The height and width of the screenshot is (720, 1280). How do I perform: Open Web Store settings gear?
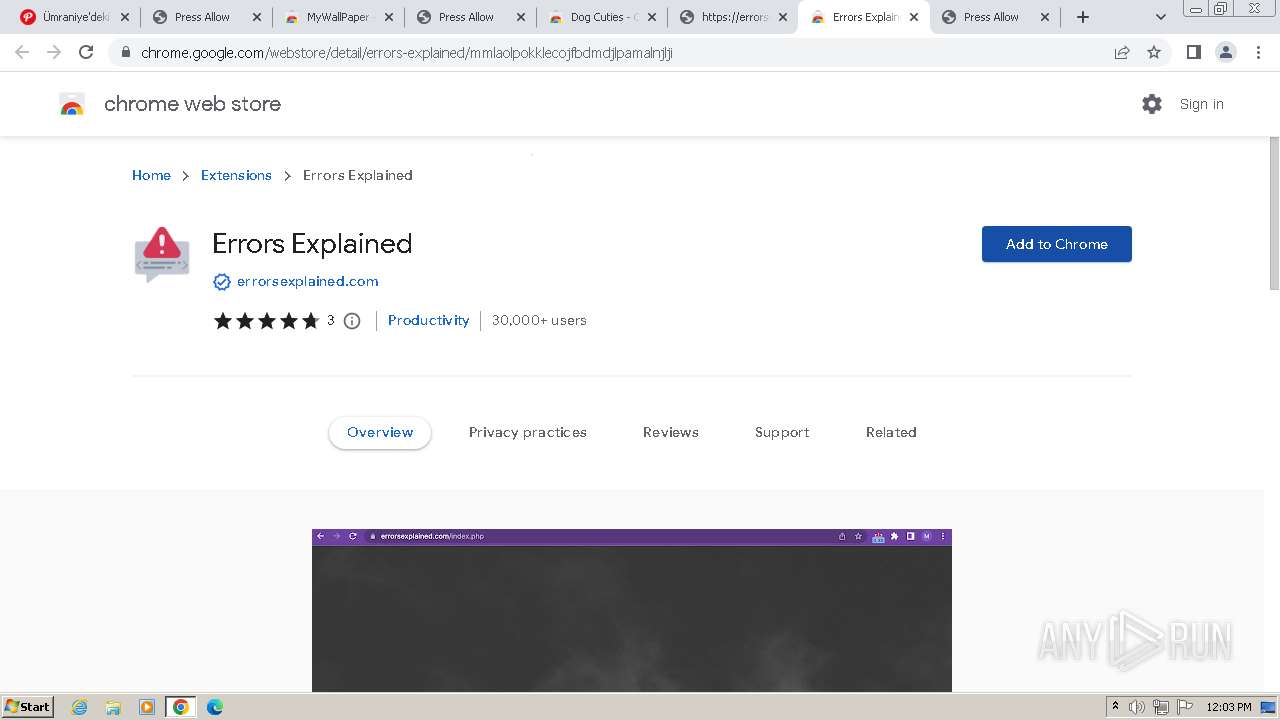(1152, 104)
